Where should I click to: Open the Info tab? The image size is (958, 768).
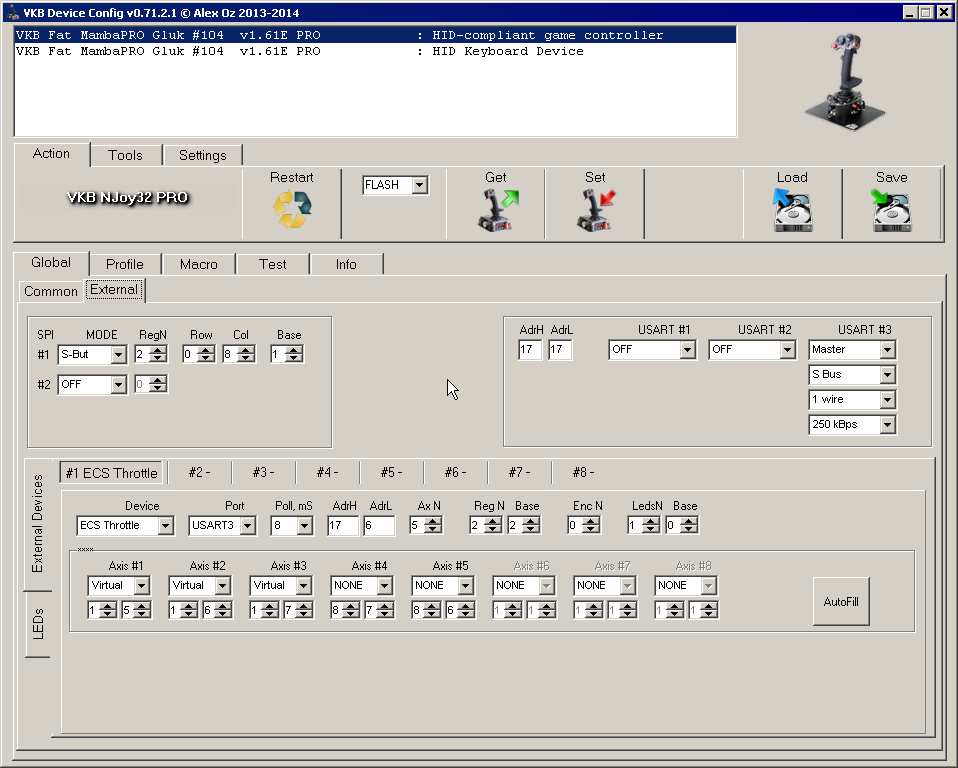pos(346,264)
